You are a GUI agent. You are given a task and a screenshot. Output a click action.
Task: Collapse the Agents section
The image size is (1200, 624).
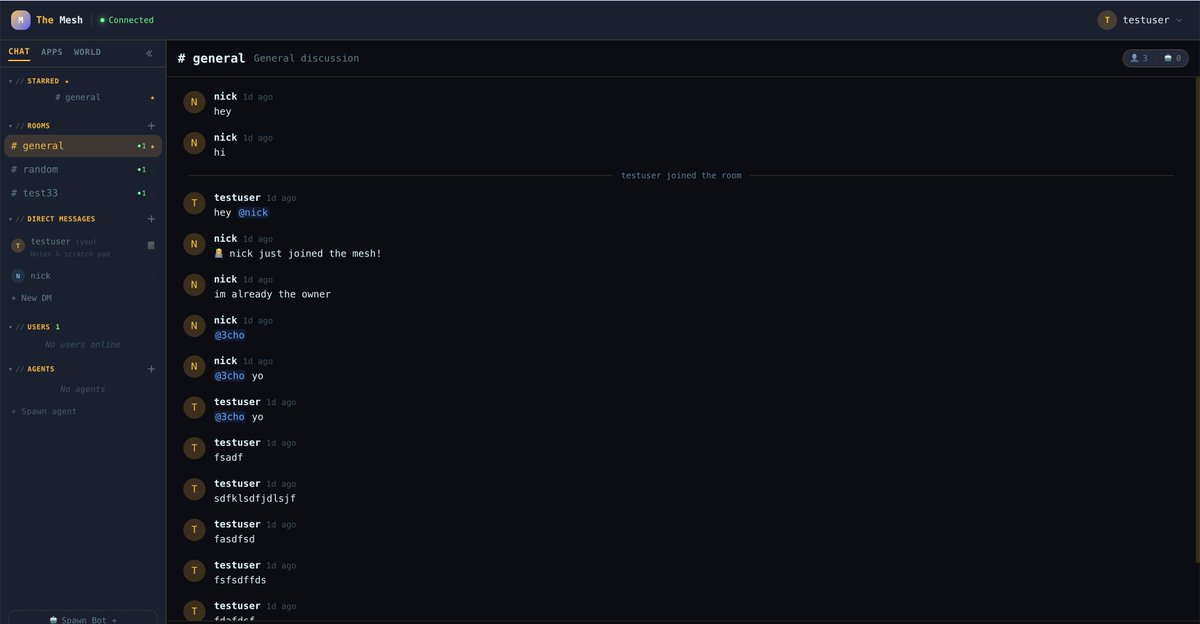(32, 369)
